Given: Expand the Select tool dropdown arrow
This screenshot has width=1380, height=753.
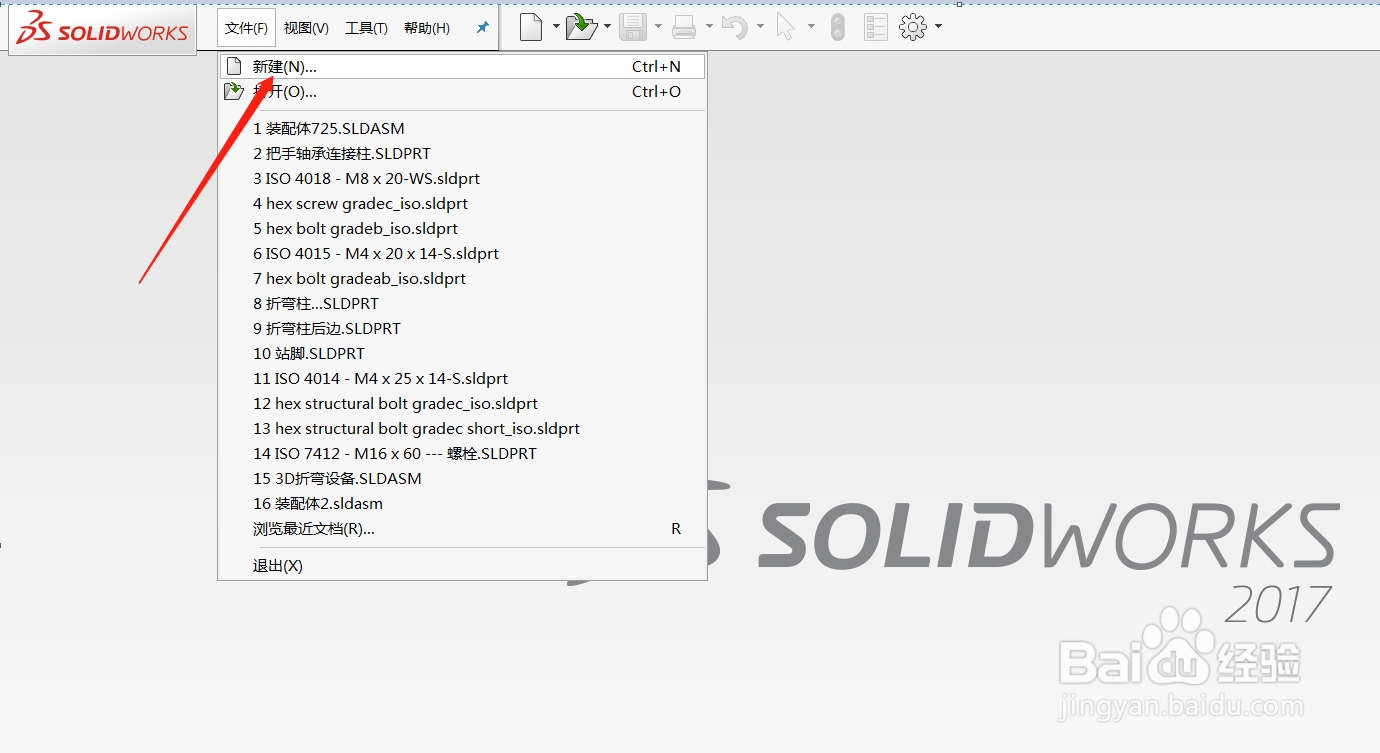Looking at the screenshot, I should tap(811, 27).
